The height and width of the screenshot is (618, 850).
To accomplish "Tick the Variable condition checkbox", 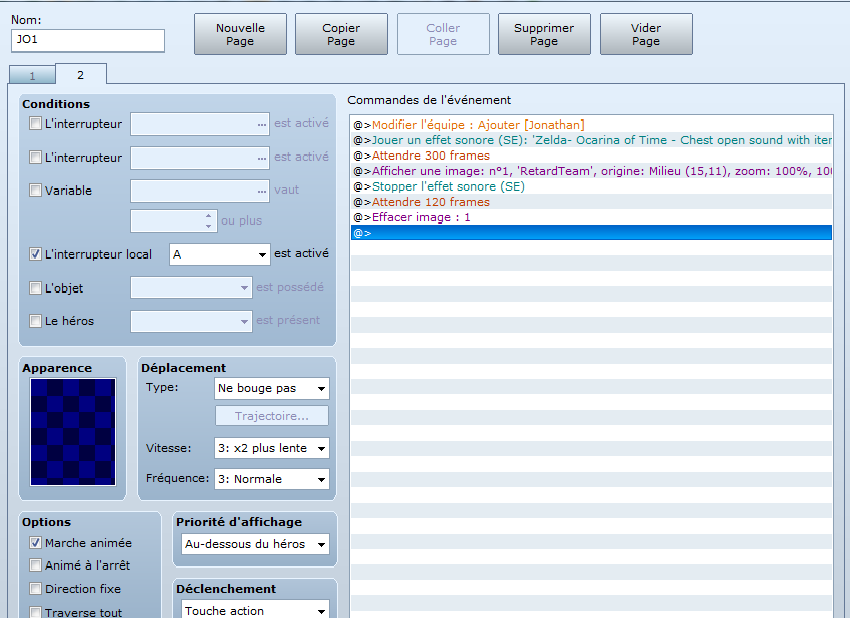I will (35, 190).
